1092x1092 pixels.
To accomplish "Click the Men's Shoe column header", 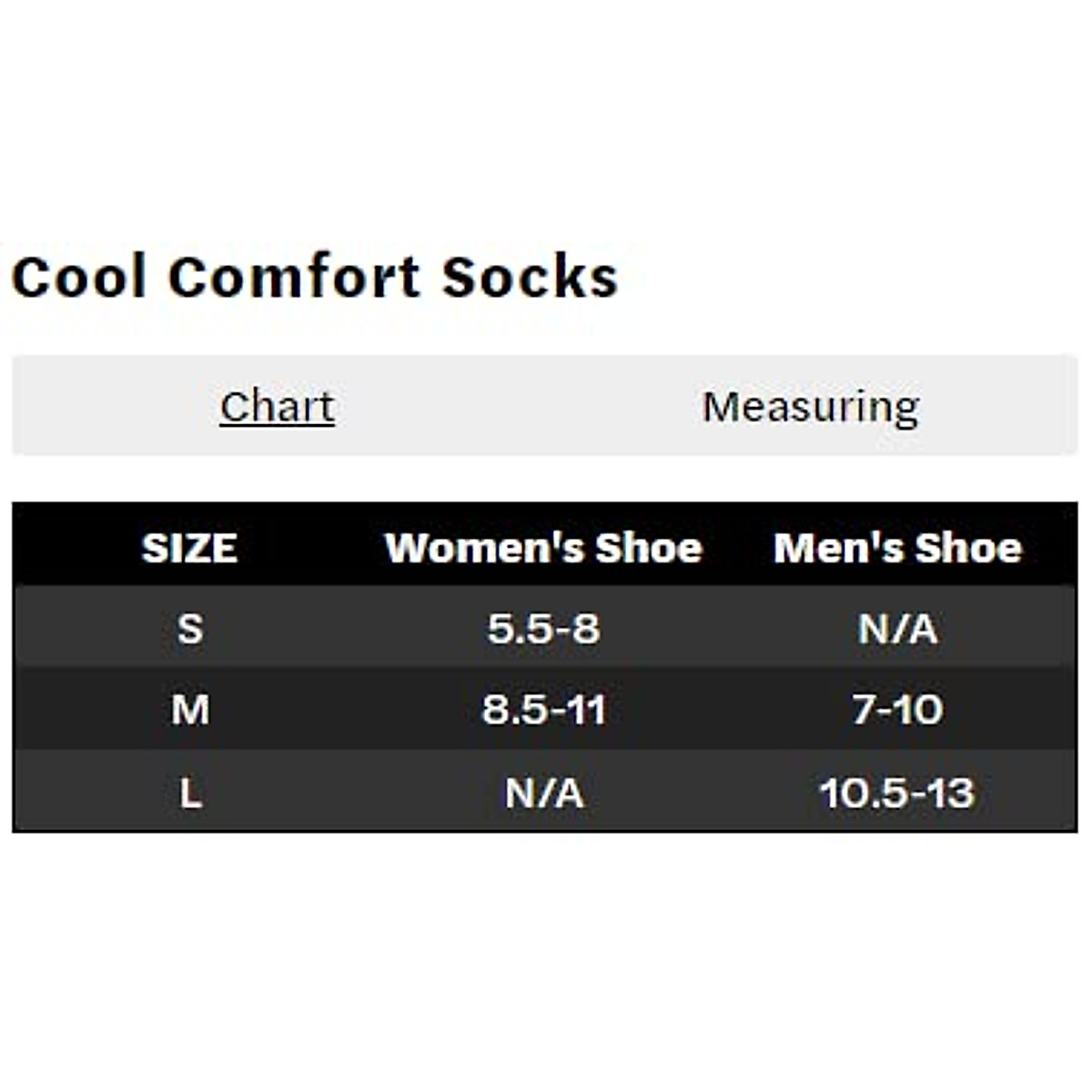I will 897,548.
